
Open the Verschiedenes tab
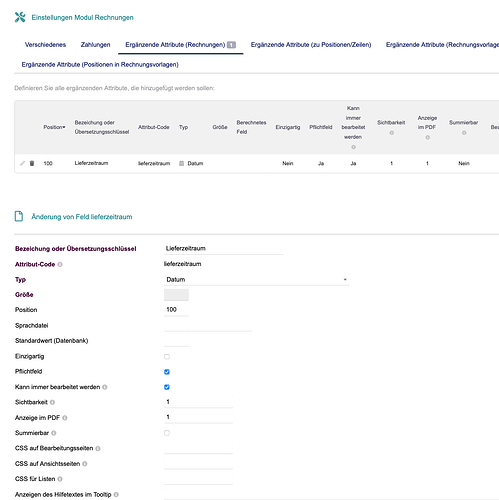coord(45,45)
